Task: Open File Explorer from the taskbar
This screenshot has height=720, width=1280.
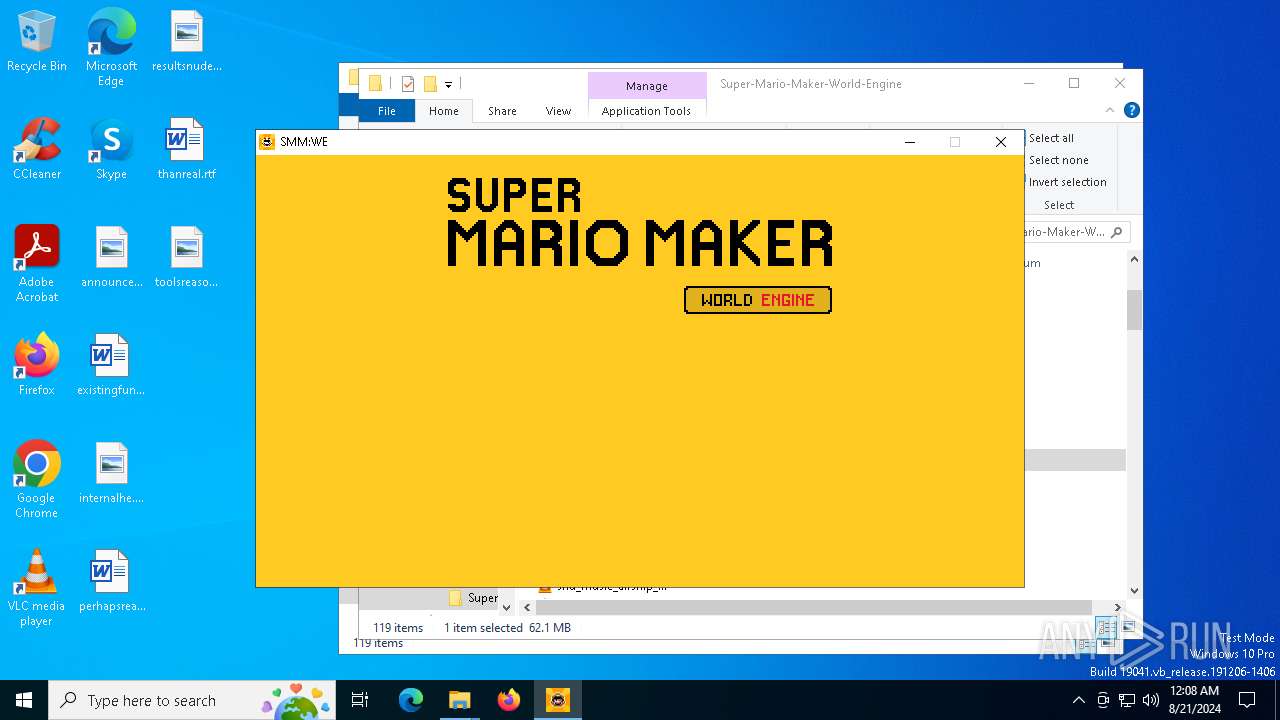Action: [x=460, y=700]
